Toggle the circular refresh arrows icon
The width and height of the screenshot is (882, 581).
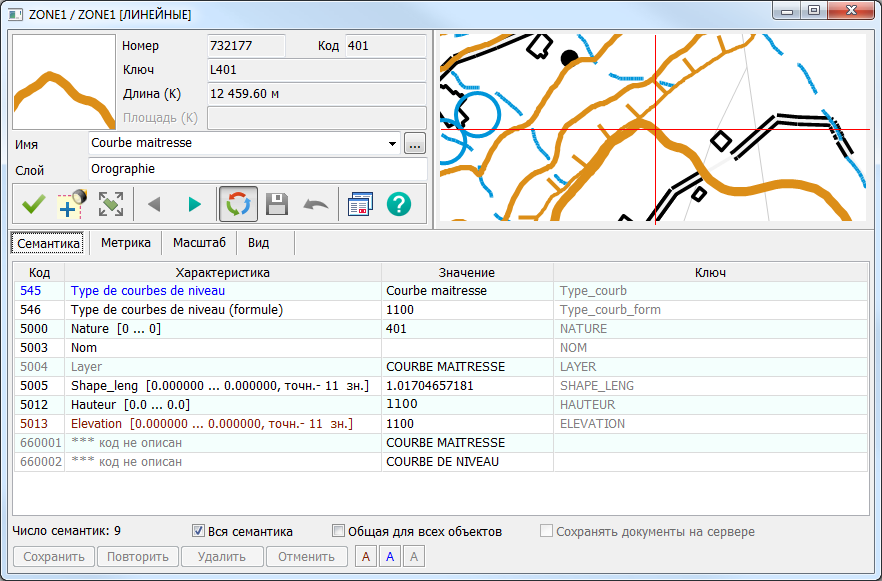[x=238, y=205]
